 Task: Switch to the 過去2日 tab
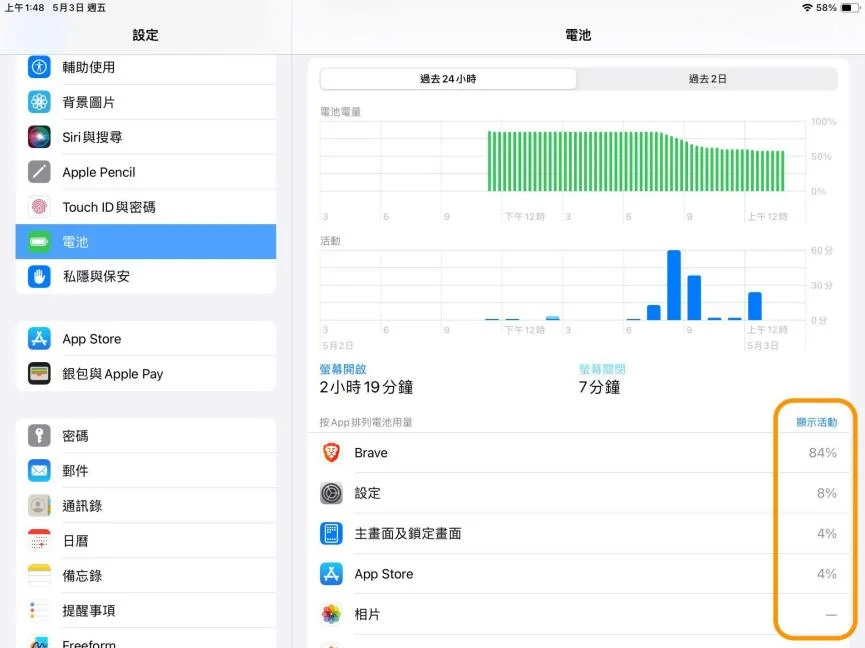click(707, 79)
